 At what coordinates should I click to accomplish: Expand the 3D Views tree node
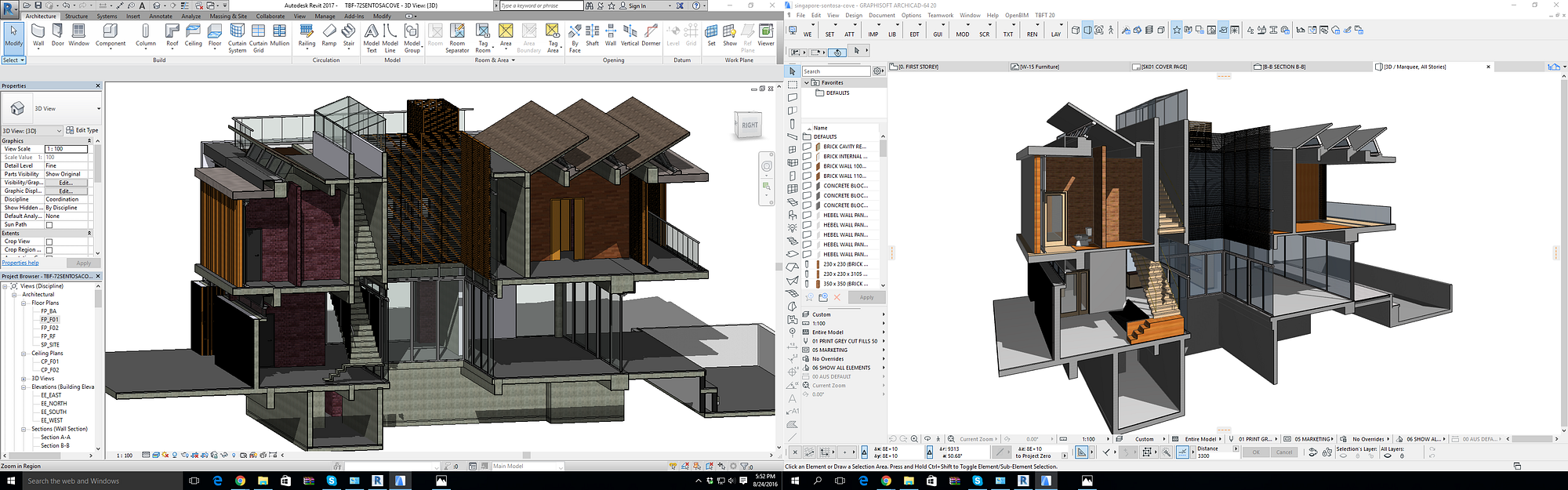click(24, 379)
